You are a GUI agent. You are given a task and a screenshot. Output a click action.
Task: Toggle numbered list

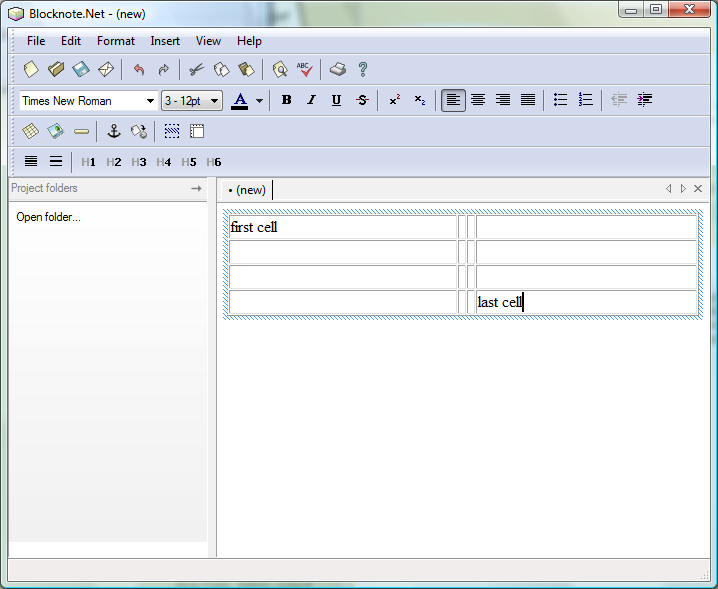tap(586, 100)
